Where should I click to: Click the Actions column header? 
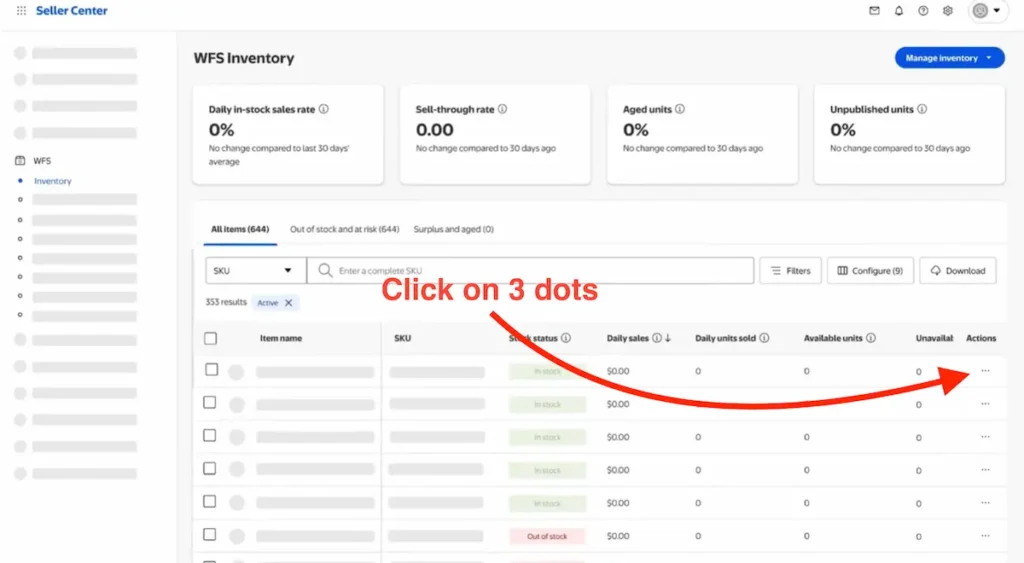click(981, 338)
